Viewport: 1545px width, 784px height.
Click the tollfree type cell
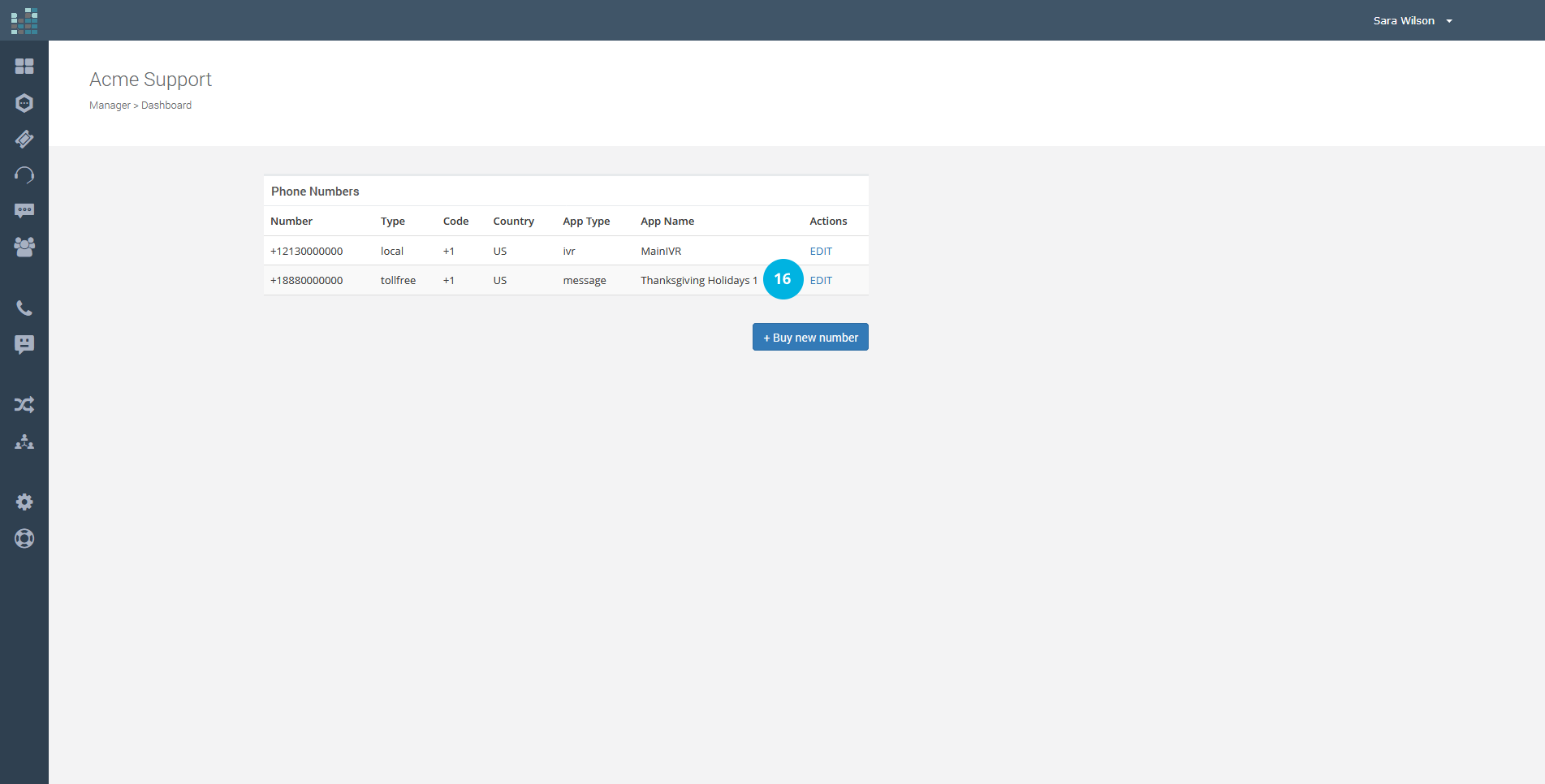(x=398, y=280)
